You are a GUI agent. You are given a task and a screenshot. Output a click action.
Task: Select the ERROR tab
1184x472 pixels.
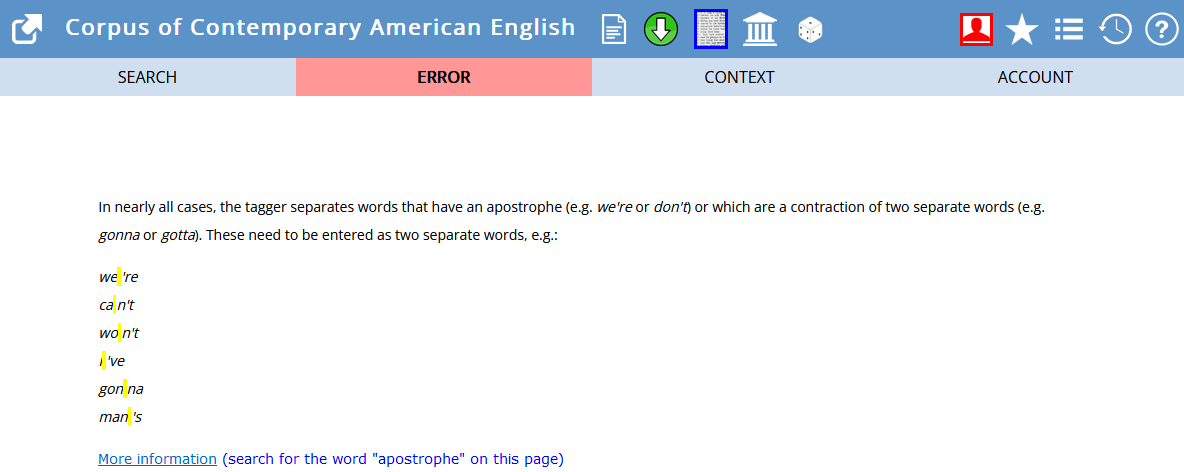pos(444,77)
